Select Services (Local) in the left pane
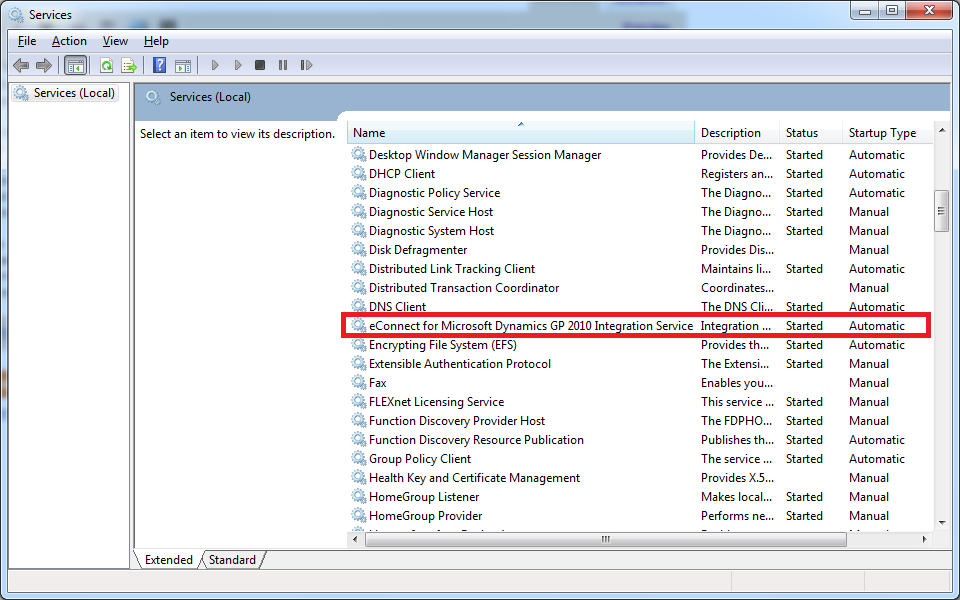Viewport: 960px width, 600px height. (72, 92)
